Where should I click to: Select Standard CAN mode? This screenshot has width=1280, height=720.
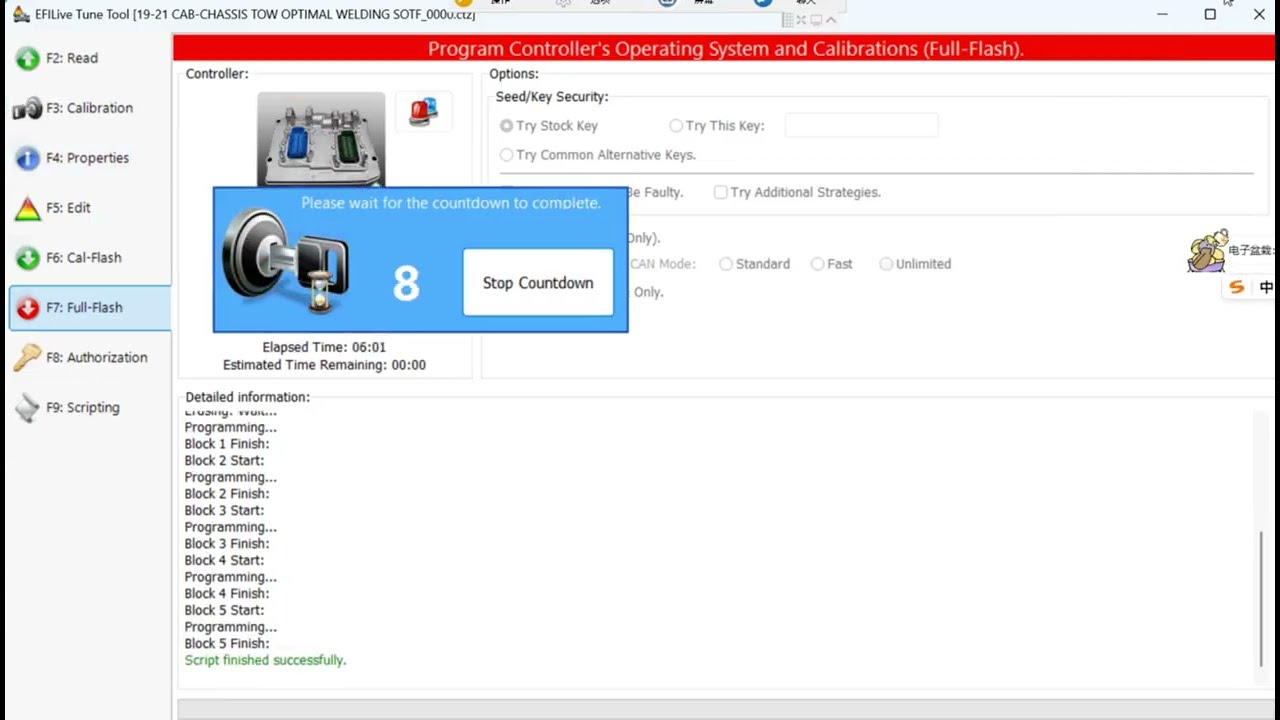[755, 264]
